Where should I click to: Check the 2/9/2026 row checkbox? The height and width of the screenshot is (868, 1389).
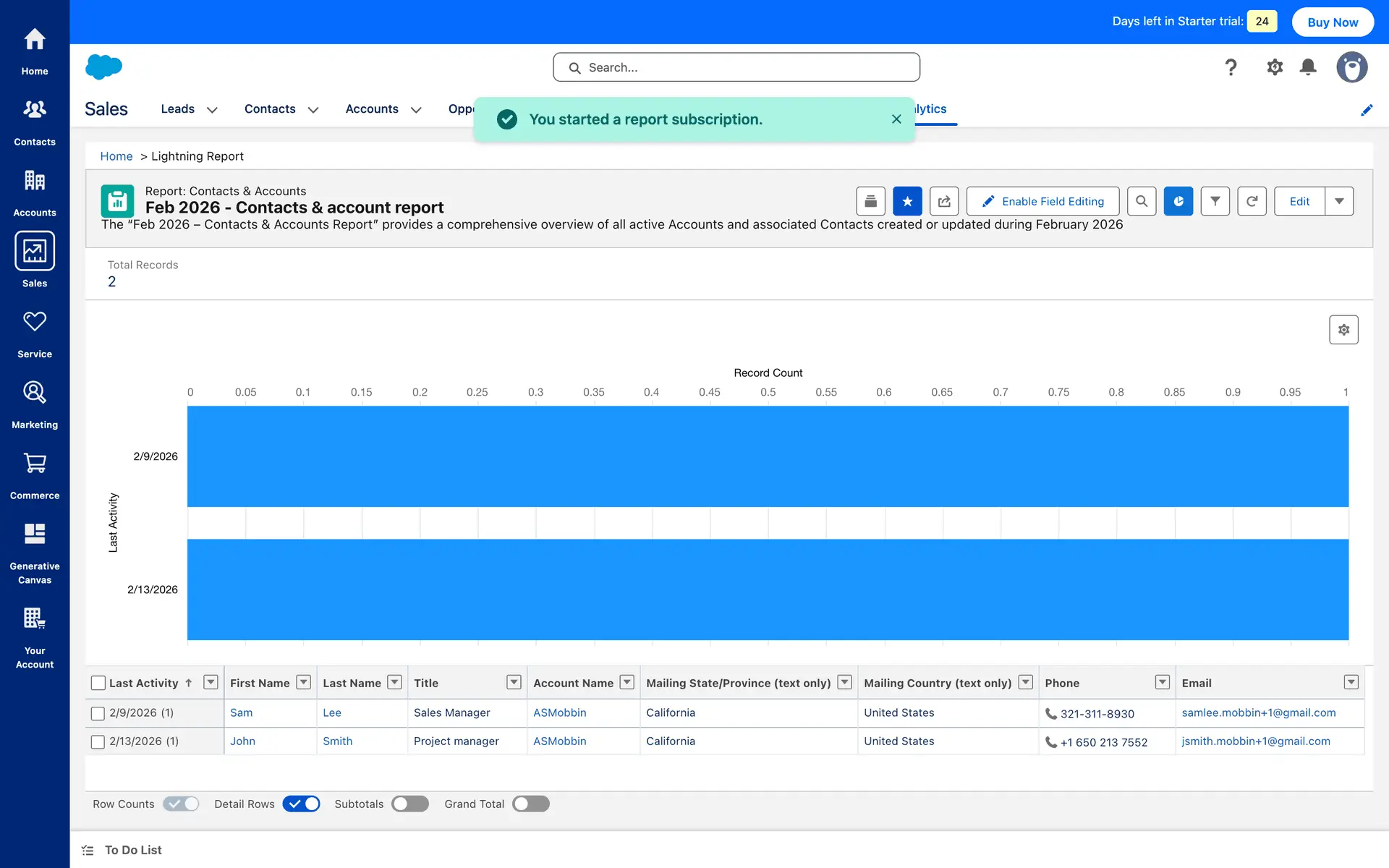click(x=98, y=713)
